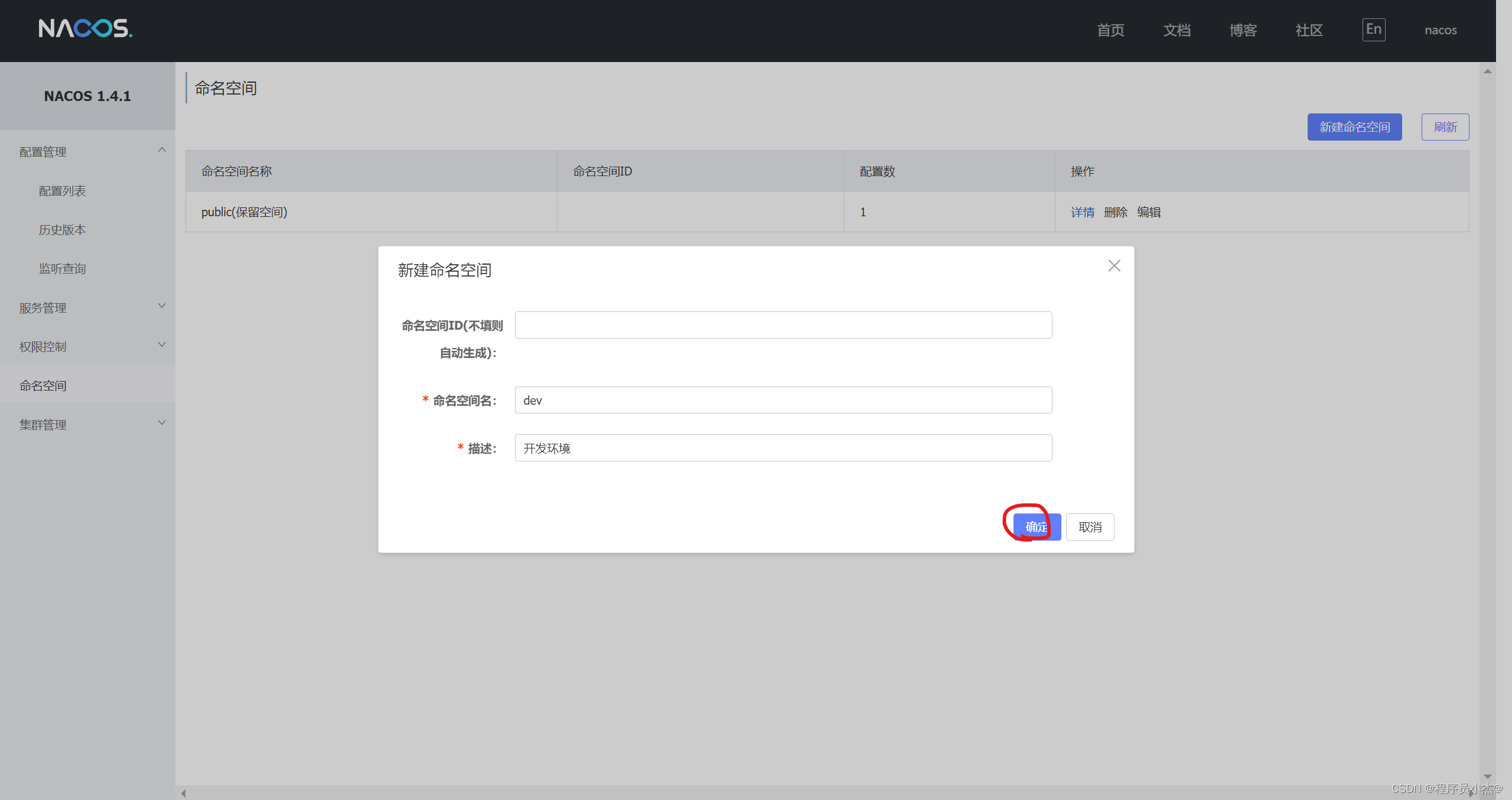
Task: Open the nacos user menu
Action: pos(1441,30)
